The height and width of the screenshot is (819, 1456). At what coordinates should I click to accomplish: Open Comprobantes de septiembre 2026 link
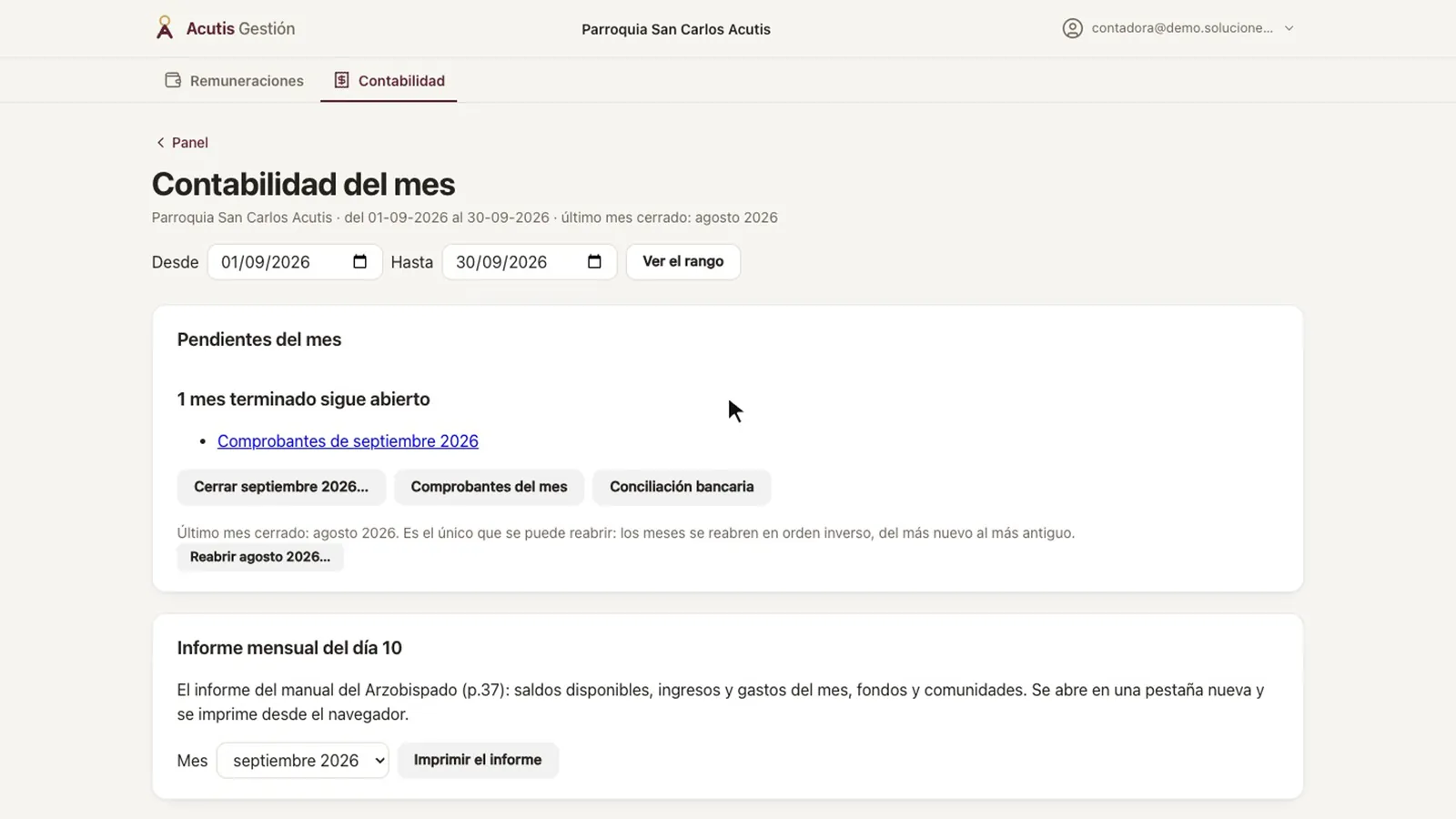point(348,441)
